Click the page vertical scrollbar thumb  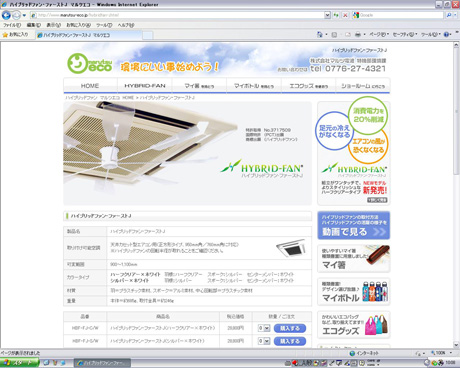pos(456,112)
